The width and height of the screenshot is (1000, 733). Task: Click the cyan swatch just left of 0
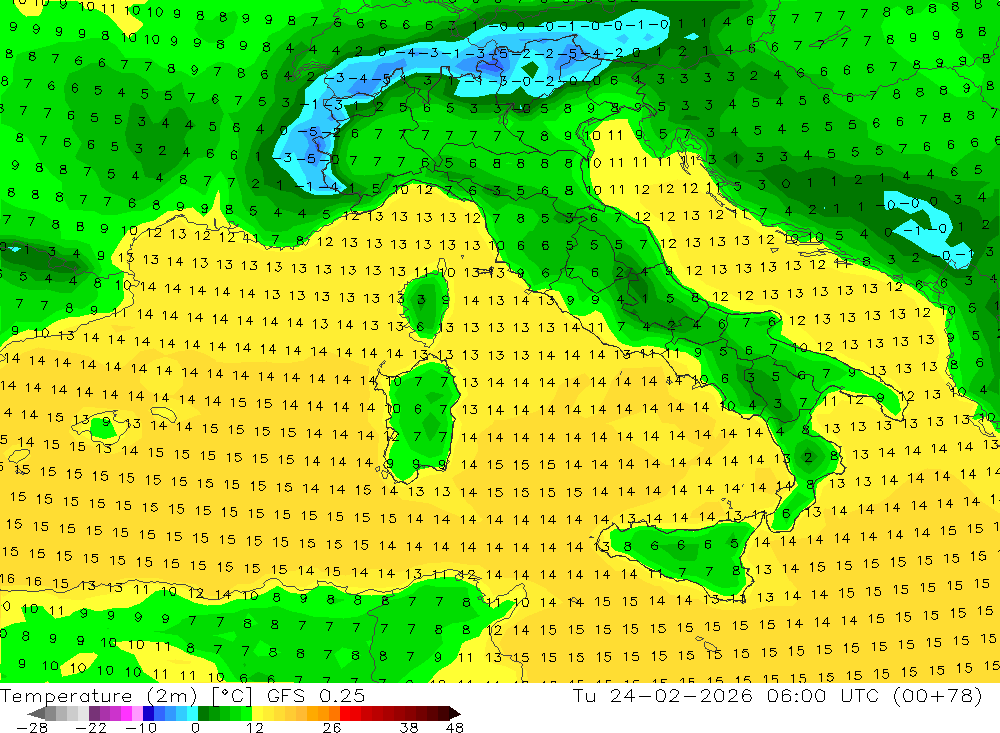[192, 713]
